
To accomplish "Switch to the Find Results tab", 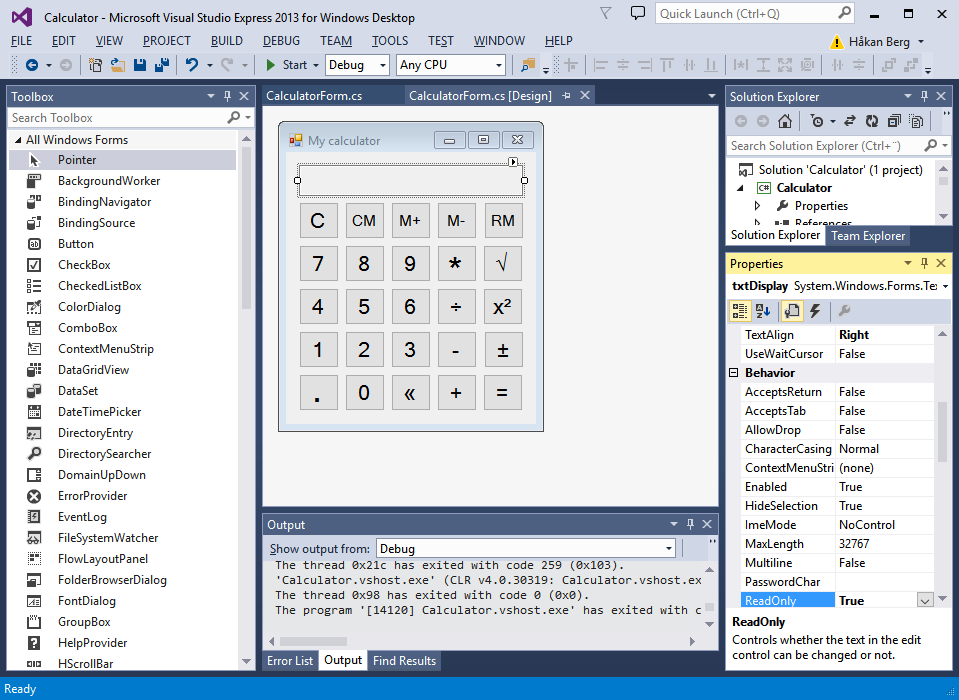I will tap(404, 660).
